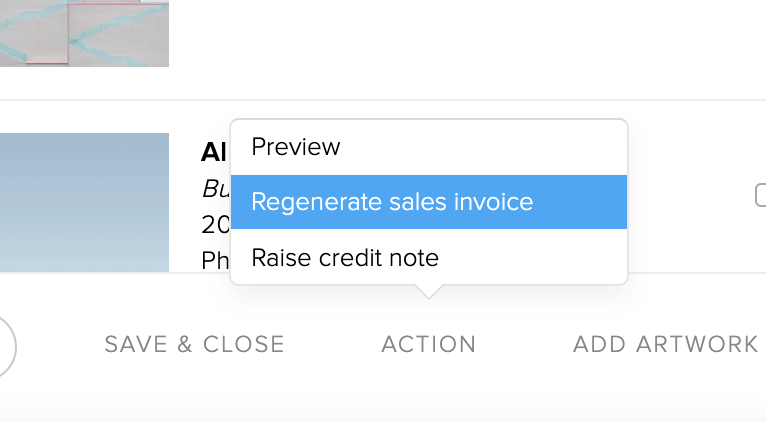Click the italic artwork title starting with Bu
This screenshot has width=766, height=422.
coord(215,189)
